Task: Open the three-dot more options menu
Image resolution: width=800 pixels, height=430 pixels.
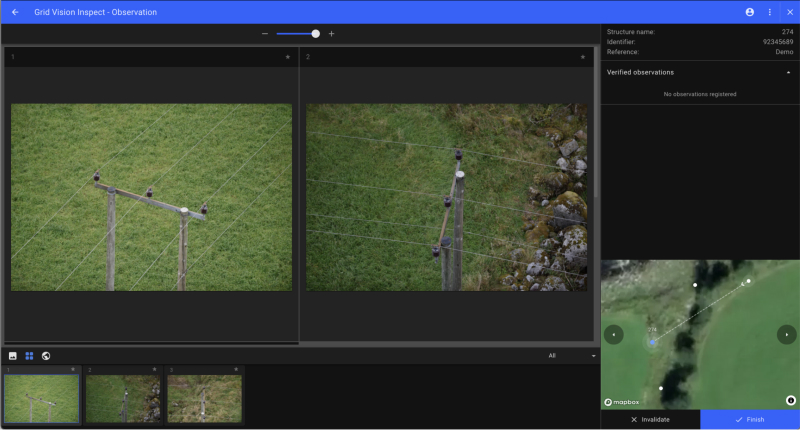Action: (769, 12)
